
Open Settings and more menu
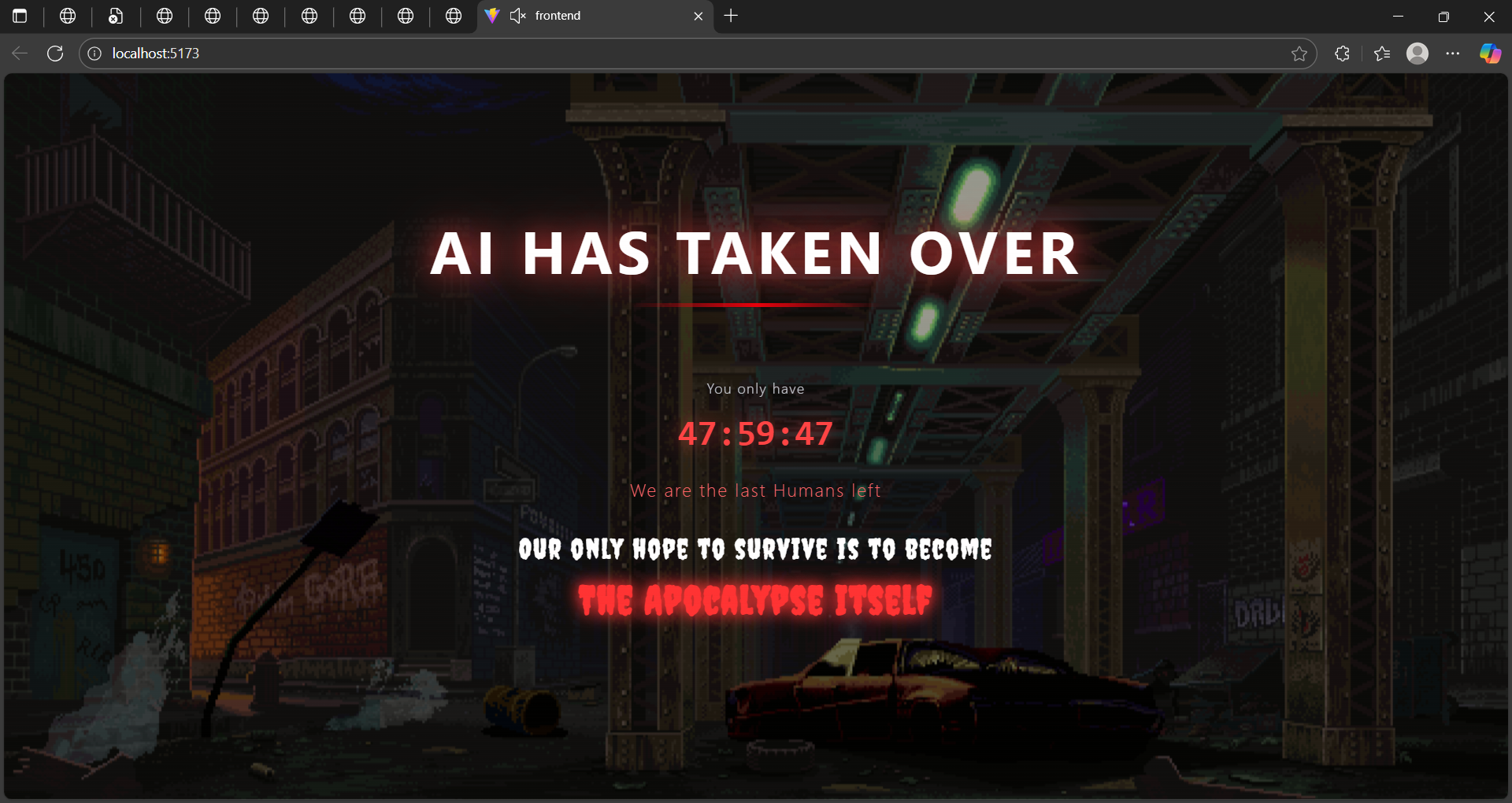[1453, 54]
